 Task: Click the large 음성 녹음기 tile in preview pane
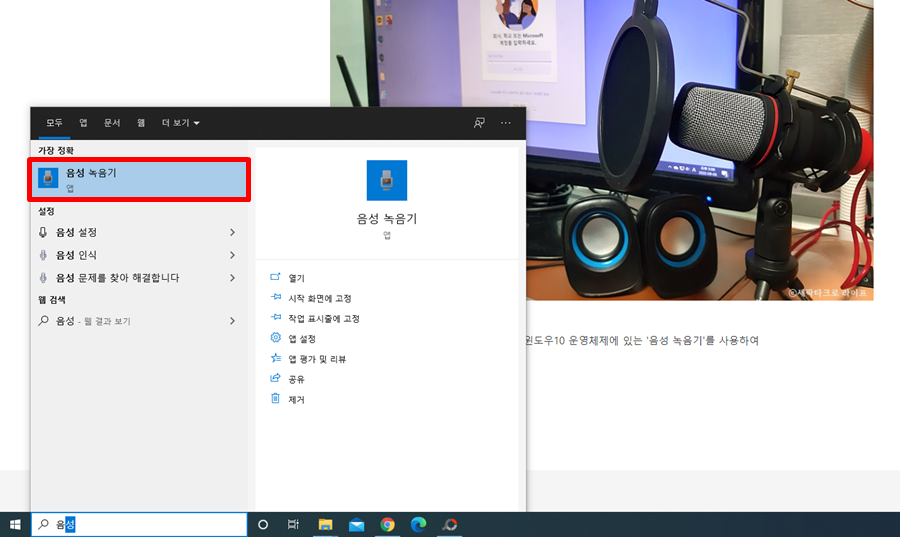coord(387,180)
